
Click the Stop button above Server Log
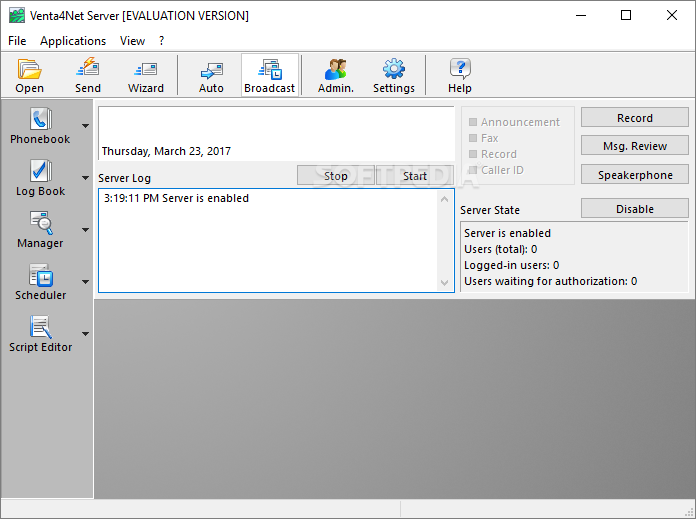[x=336, y=176]
